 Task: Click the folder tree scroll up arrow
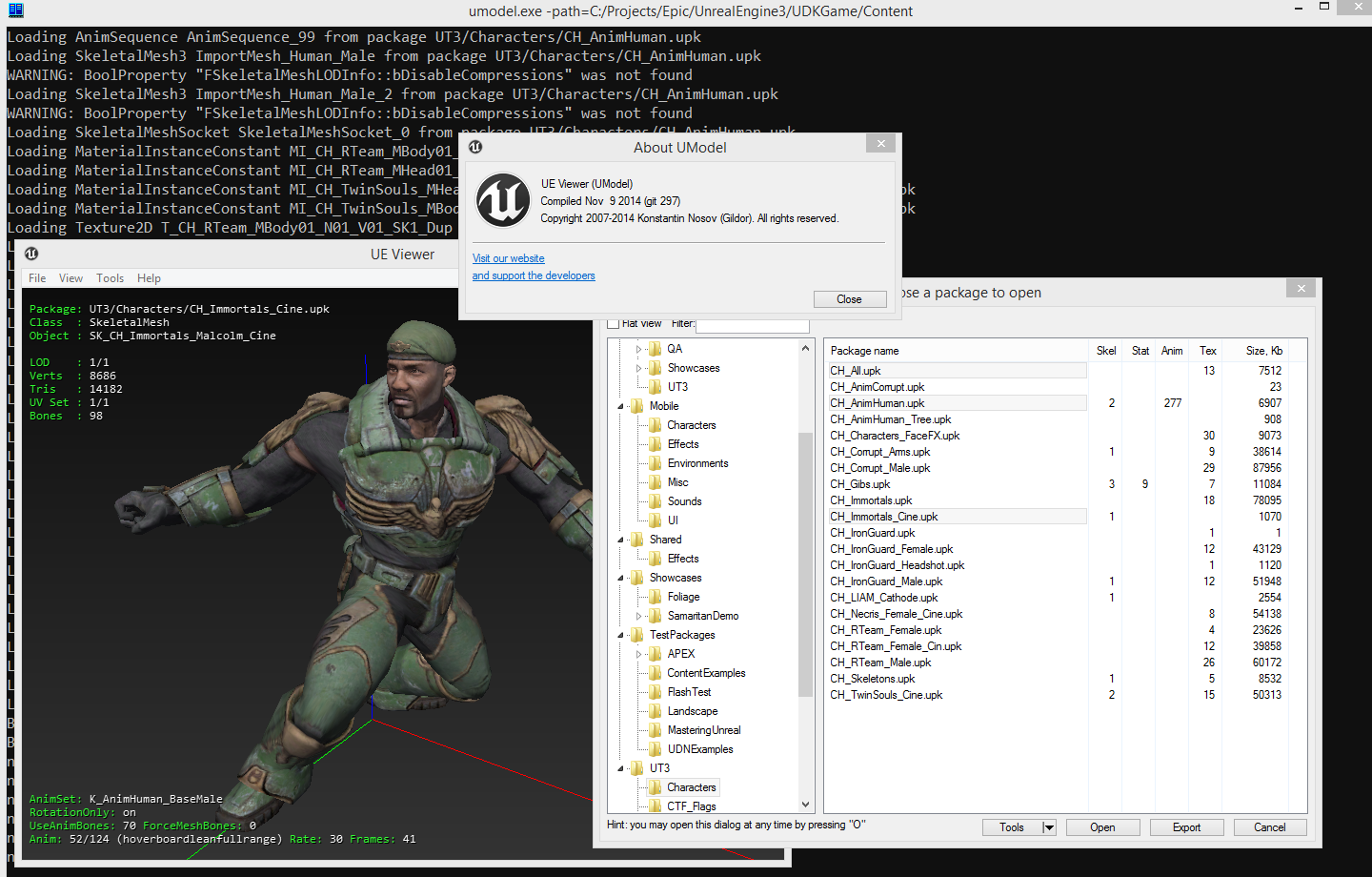coord(805,349)
